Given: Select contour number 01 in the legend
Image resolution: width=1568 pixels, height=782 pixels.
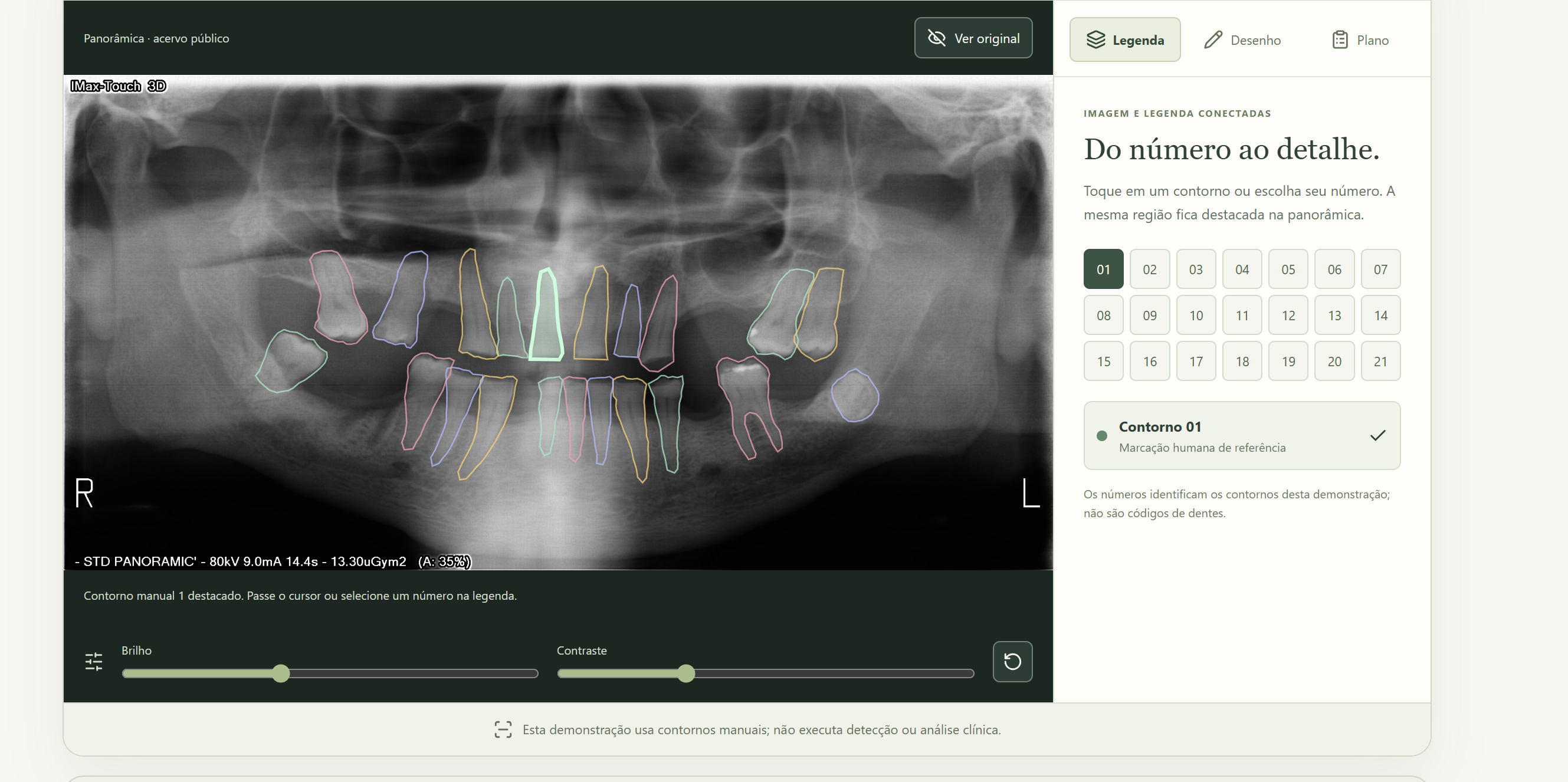Looking at the screenshot, I should pos(1103,269).
